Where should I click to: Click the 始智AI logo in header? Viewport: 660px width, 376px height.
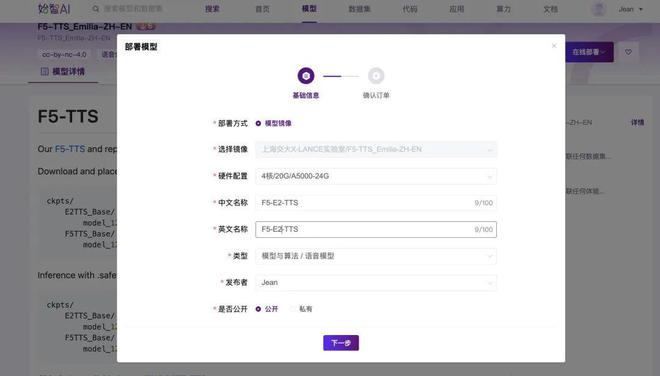tap(54, 9)
